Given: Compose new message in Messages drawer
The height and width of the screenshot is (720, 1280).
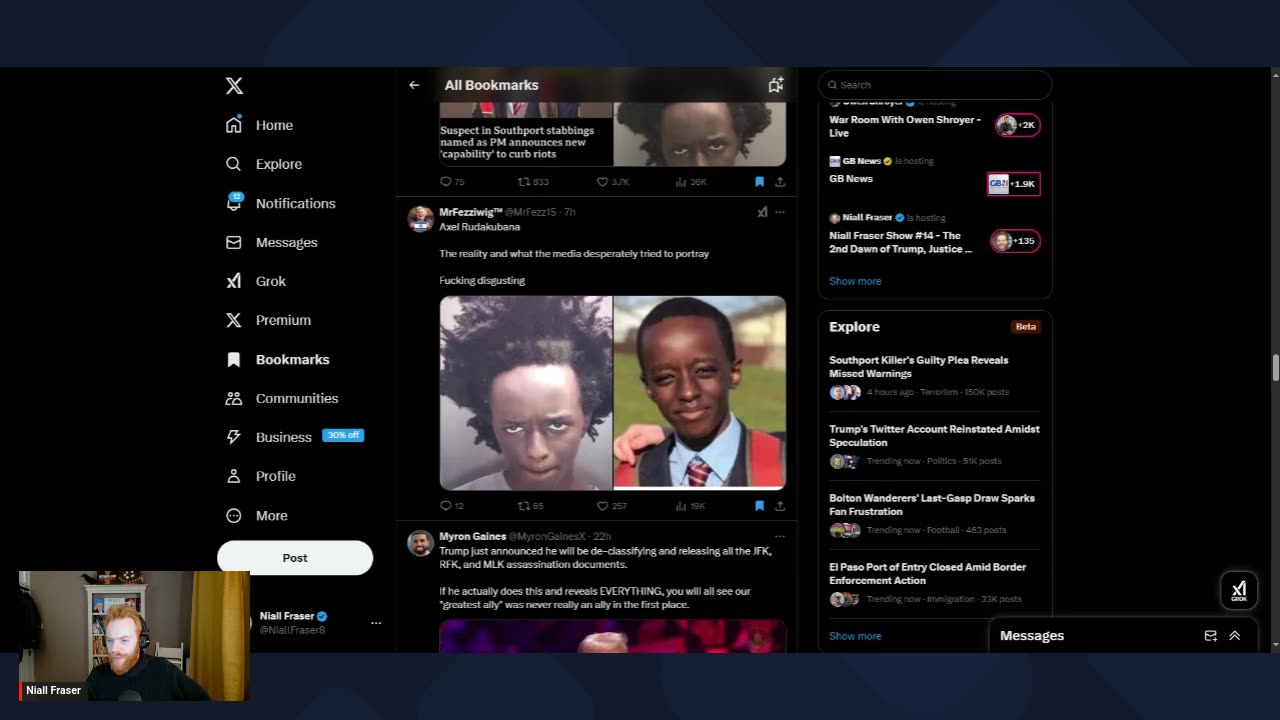Looking at the screenshot, I should click(1211, 636).
